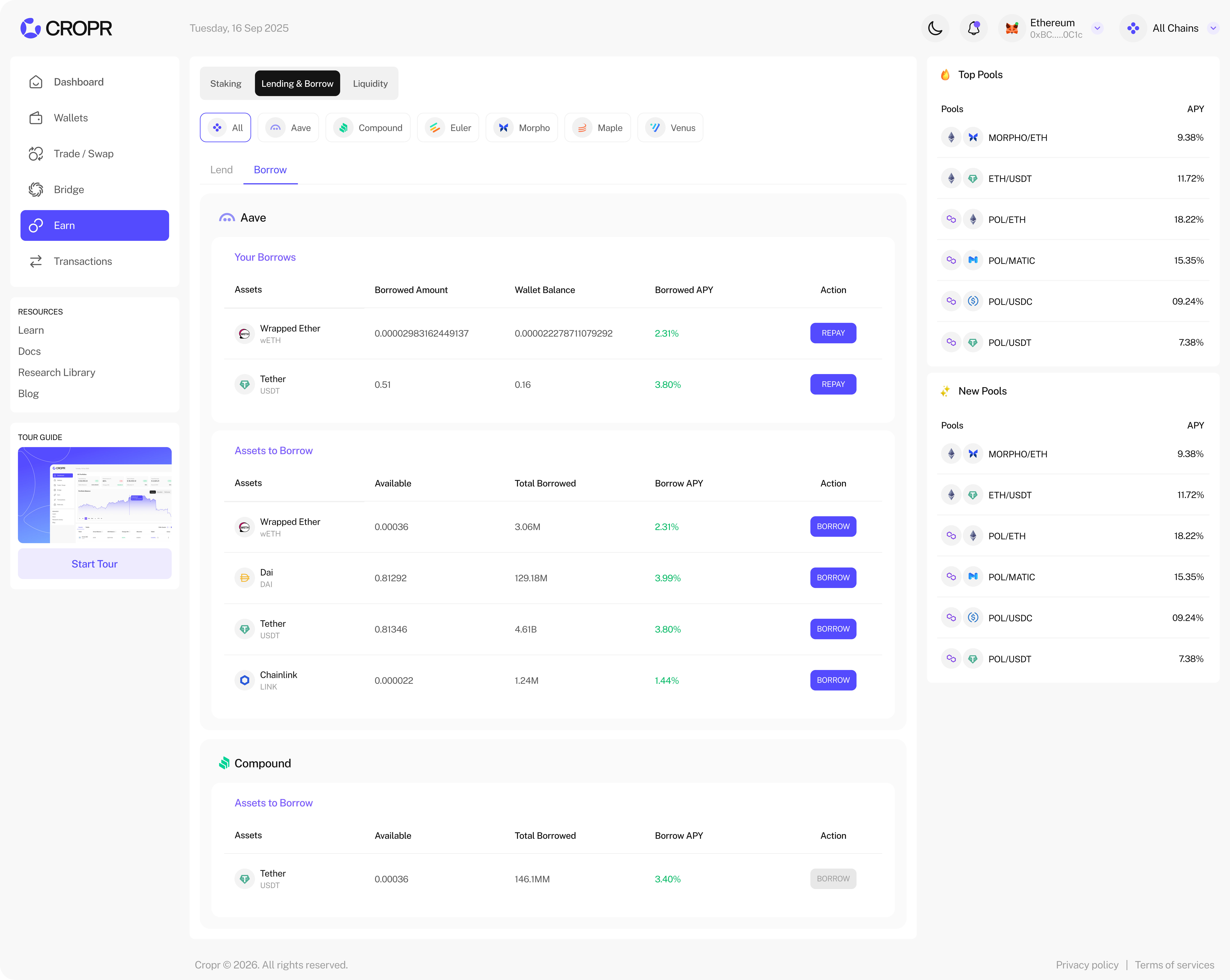This screenshot has width=1230, height=980.
Task: Click the CROPR logo
Action: tap(66, 28)
